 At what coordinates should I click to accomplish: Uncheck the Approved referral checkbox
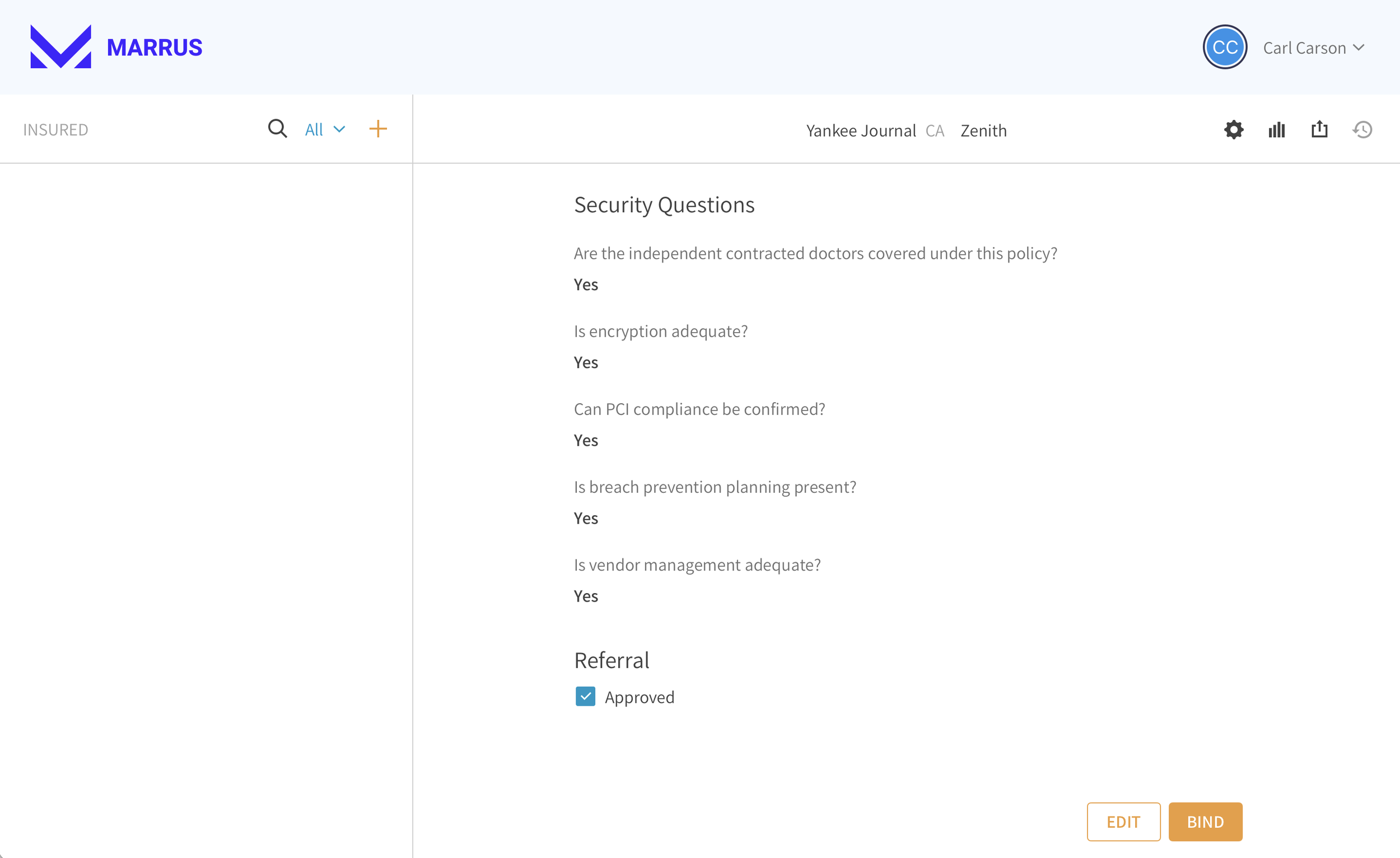point(585,697)
